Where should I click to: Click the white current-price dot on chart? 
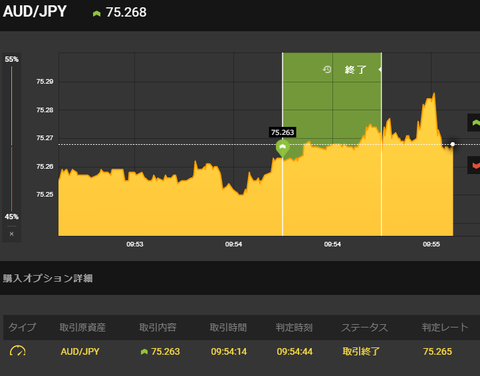[x=453, y=144]
